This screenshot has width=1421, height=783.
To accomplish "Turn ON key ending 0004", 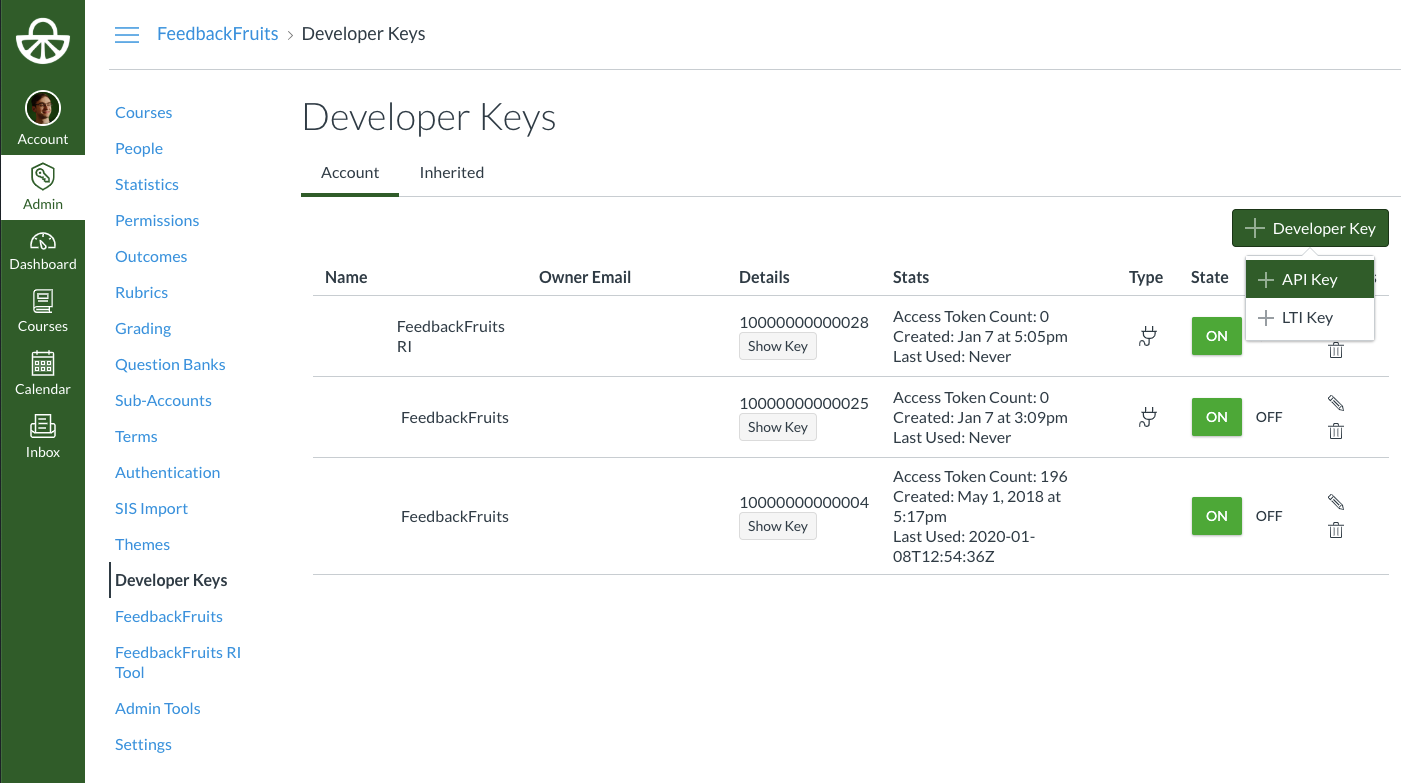I will click(1217, 516).
